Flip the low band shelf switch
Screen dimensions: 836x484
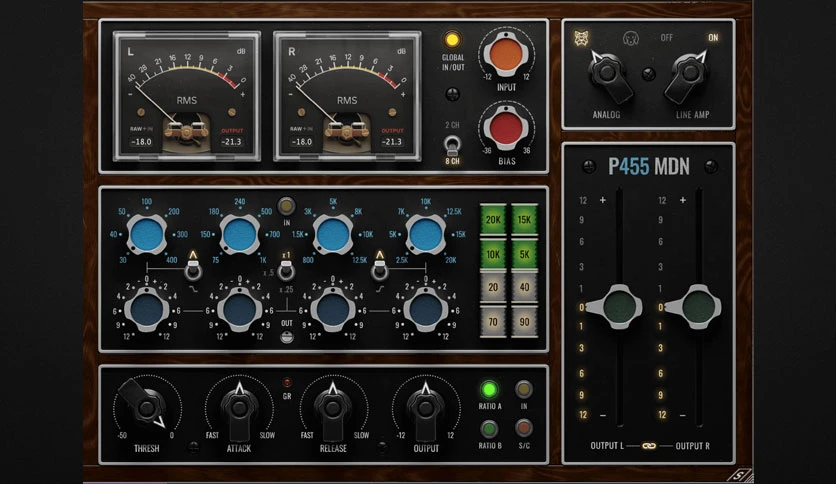point(193,270)
